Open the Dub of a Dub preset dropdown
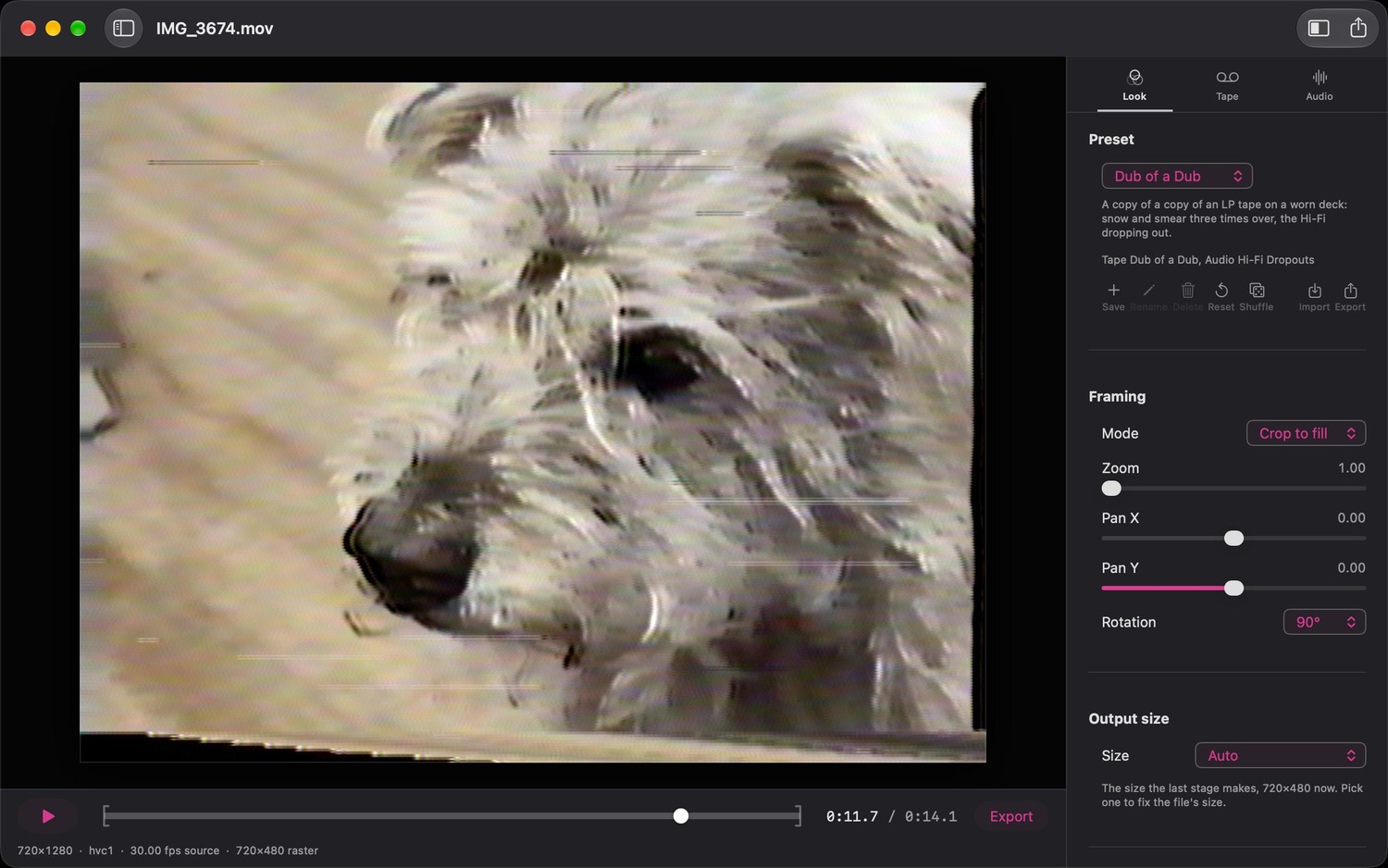This screenshot has height=868, width=1388. click(x=1177, y=176)
